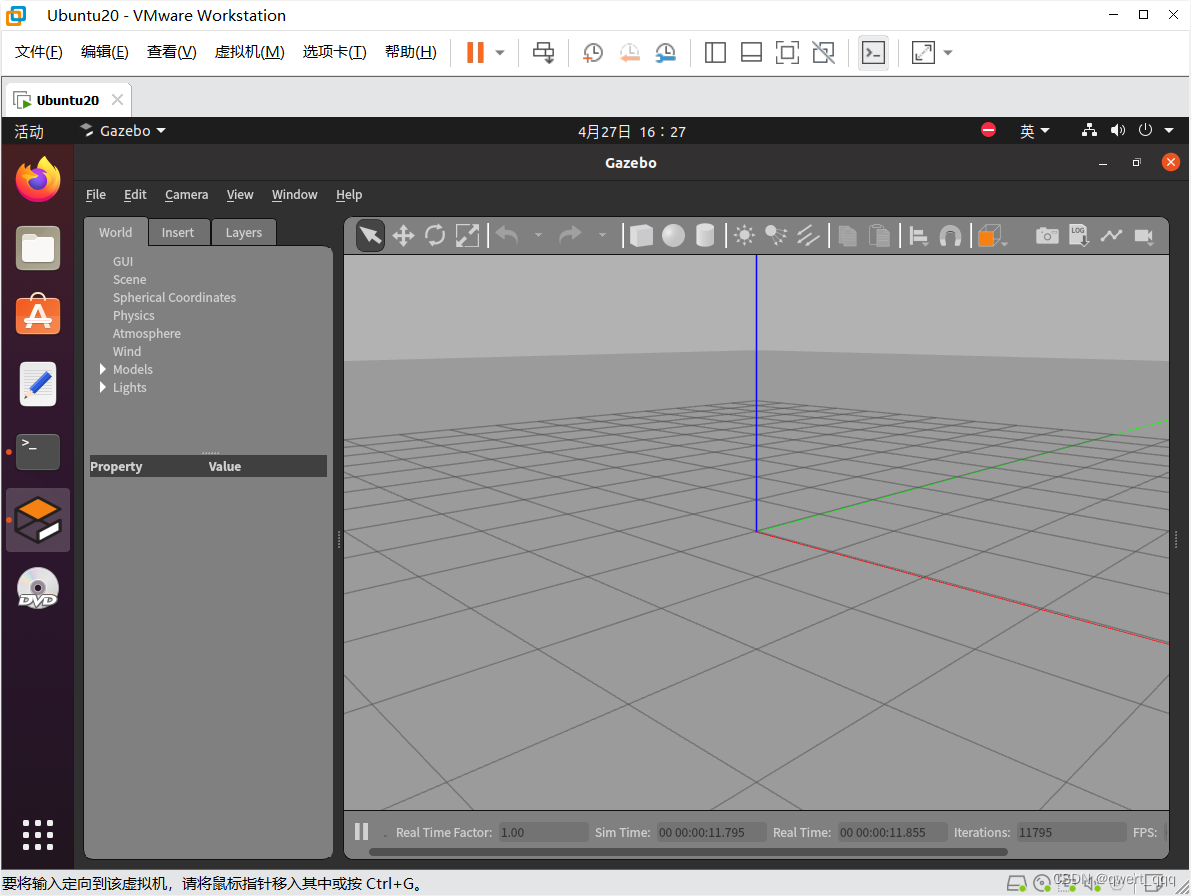Take a screenshot with the camera icon
Screen dimensions: 1191x896
coord(1047,235)
